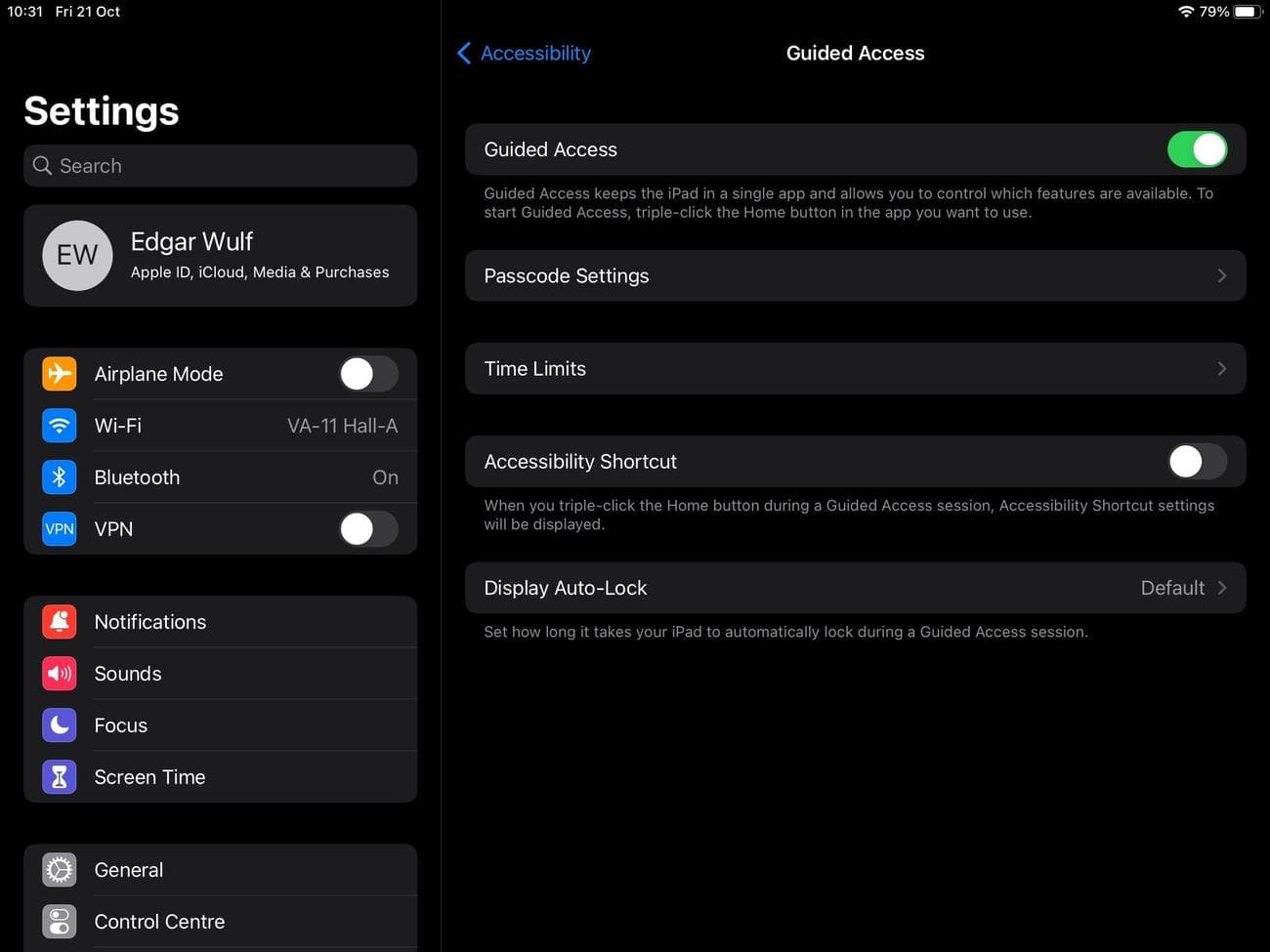
Task: Open Time Limits disclosure arrow
Action: tap(1221, 369)
